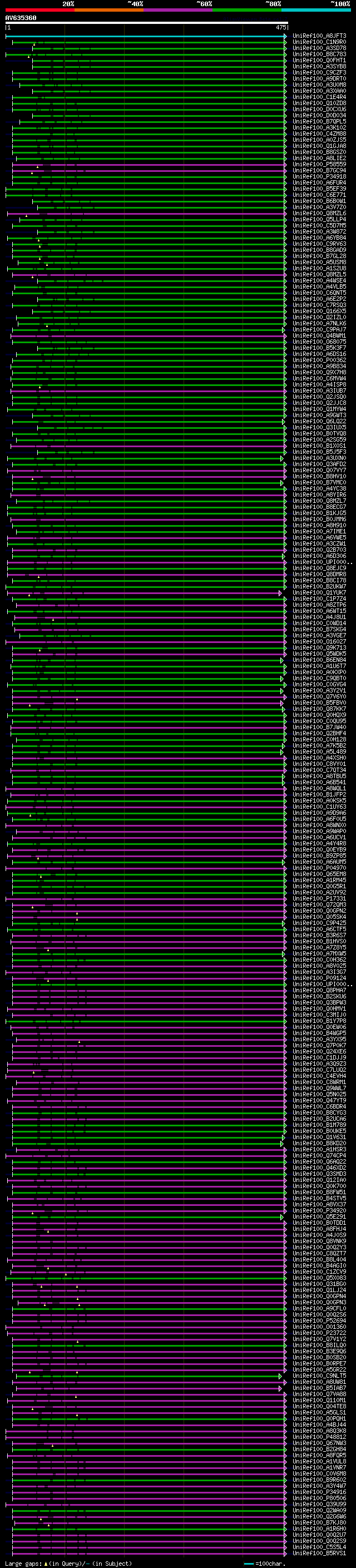
Task: Select label UniRef100_Q8EJC9
Action: [319, 568]
